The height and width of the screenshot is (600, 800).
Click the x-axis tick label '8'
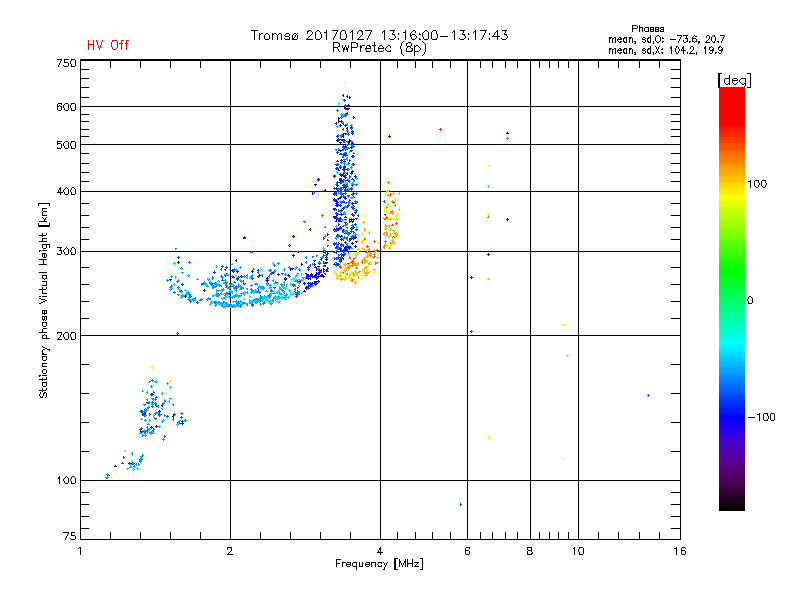click(x=530, y=551)
